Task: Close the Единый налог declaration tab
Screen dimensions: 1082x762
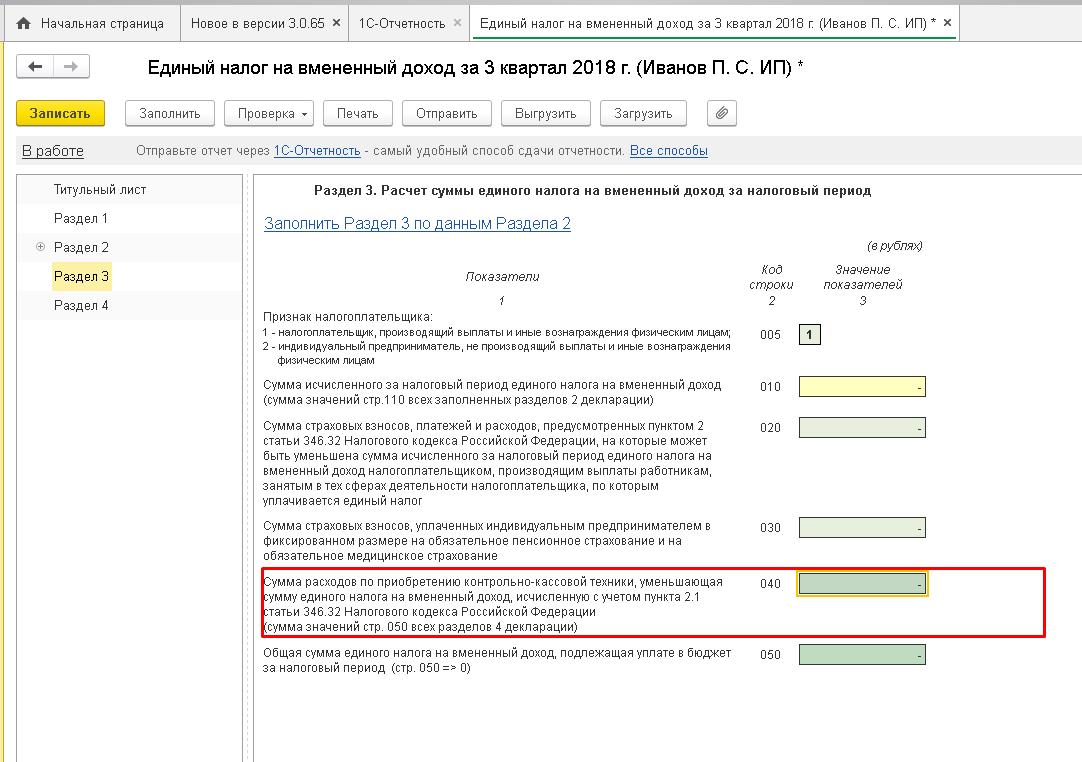Action: pyautogui.click(x=947, y=23)
